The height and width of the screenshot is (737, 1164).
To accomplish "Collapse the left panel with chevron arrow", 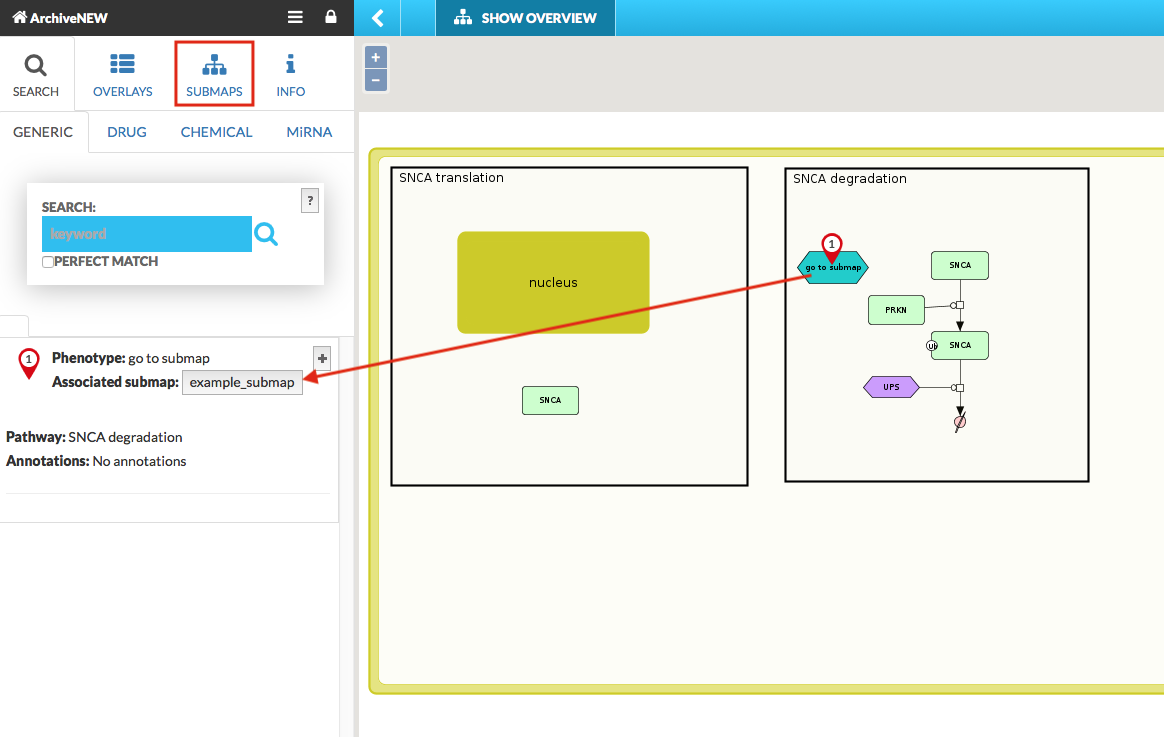I will click(x=378, y=18).
